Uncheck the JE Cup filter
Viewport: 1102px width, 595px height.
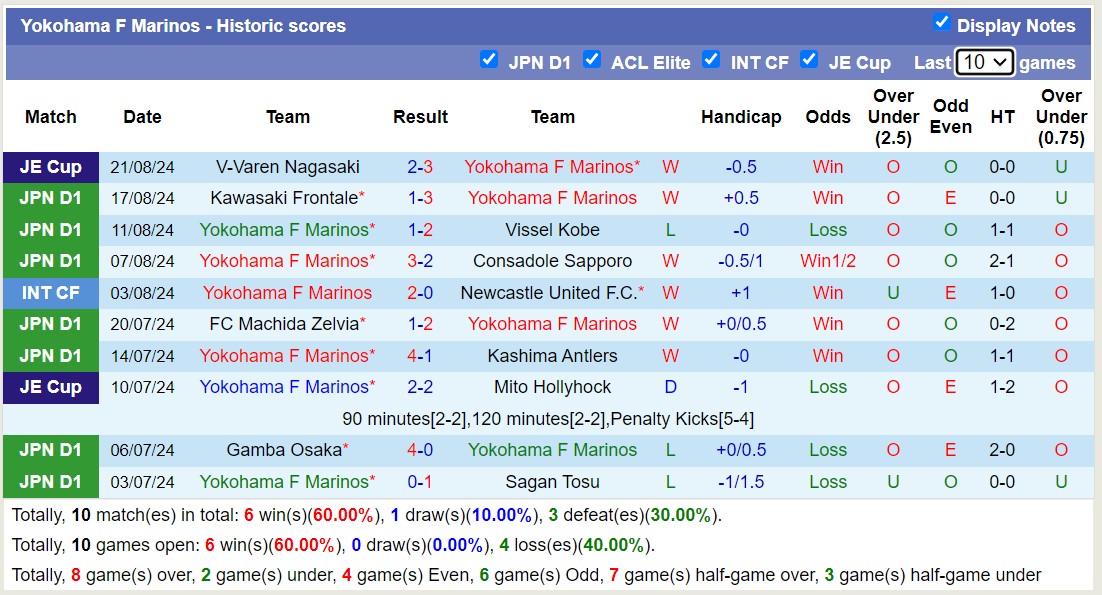(x=809, y=60)
